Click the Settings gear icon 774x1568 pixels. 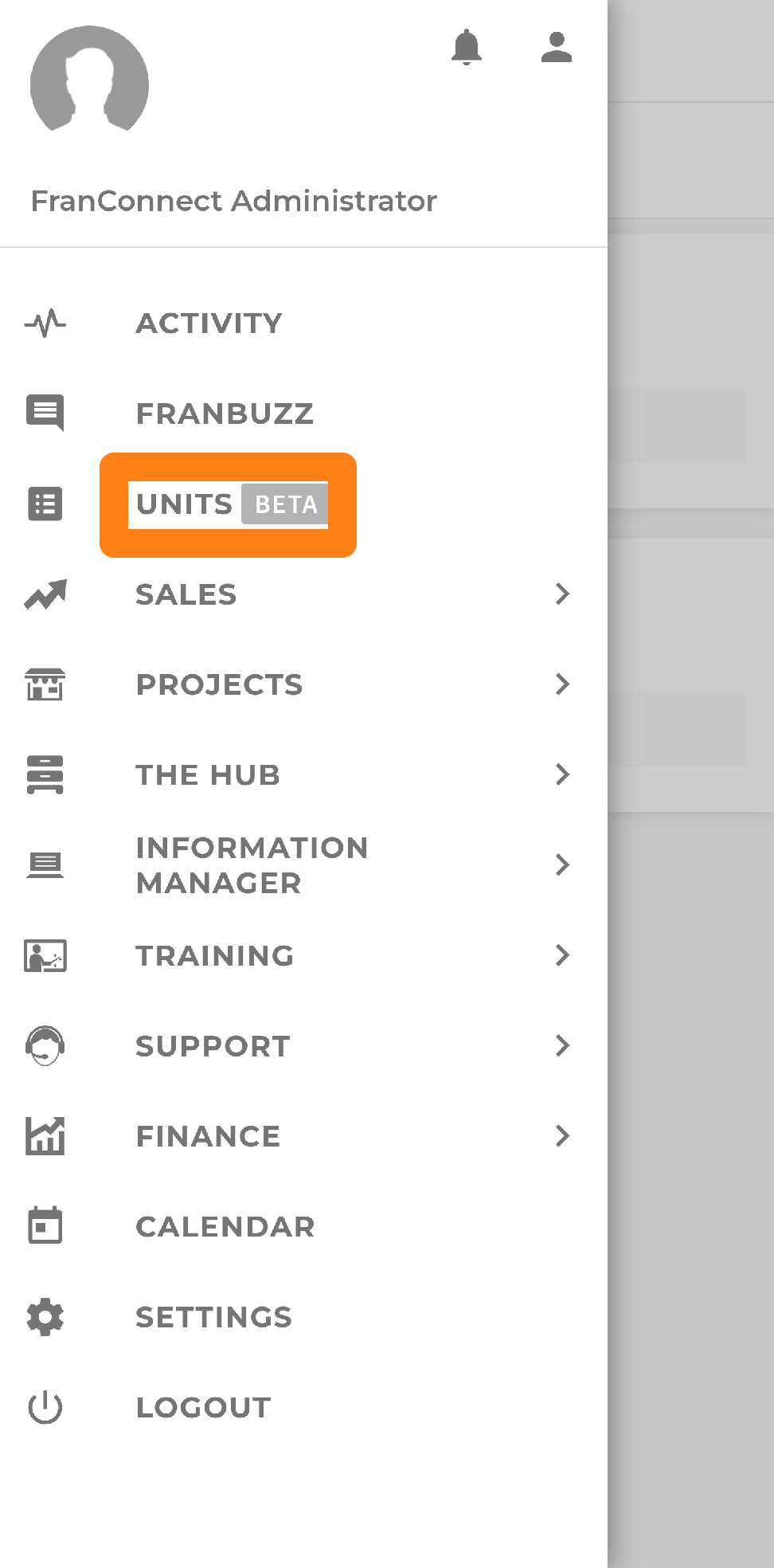pos(45,1317)
